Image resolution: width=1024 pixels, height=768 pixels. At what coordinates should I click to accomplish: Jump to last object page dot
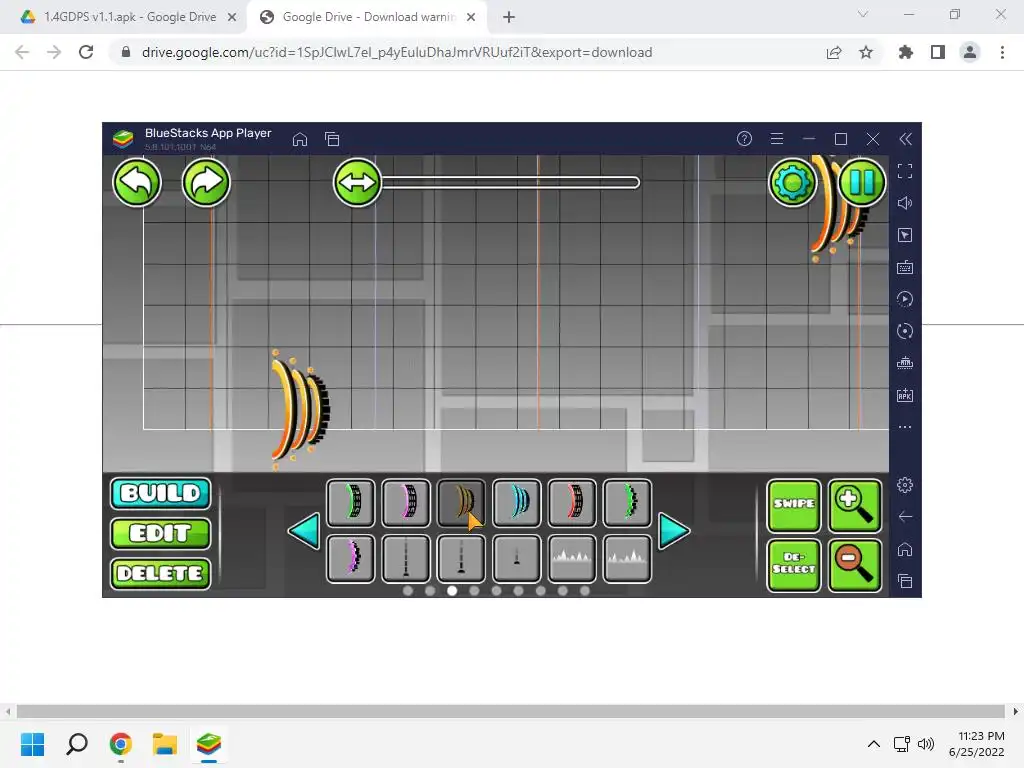tap(585, 591)
